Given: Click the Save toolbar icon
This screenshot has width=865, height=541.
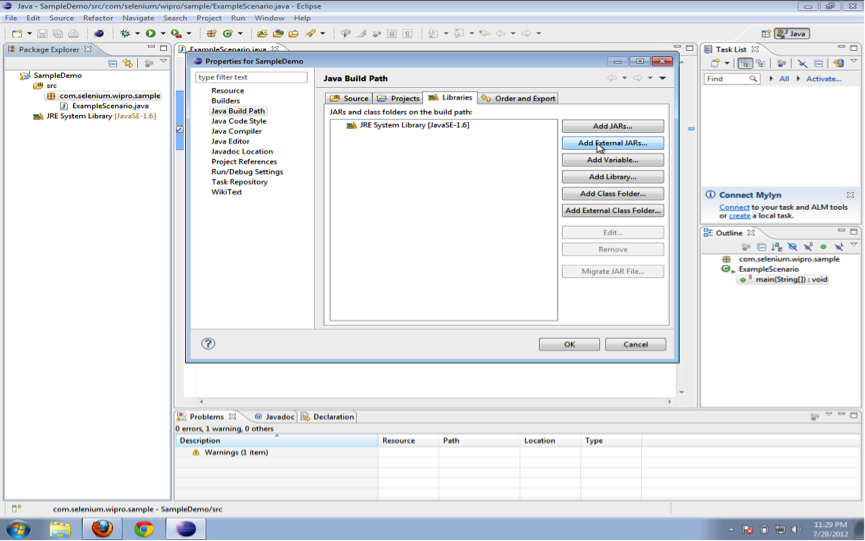Looking at the screenshot, I should [x=42, y=34].
